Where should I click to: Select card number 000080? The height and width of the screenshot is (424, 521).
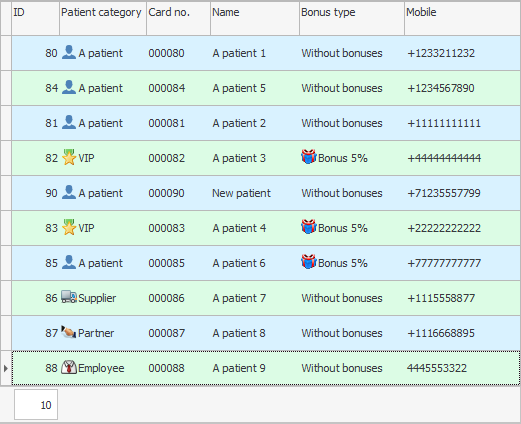tap(166, 53)
